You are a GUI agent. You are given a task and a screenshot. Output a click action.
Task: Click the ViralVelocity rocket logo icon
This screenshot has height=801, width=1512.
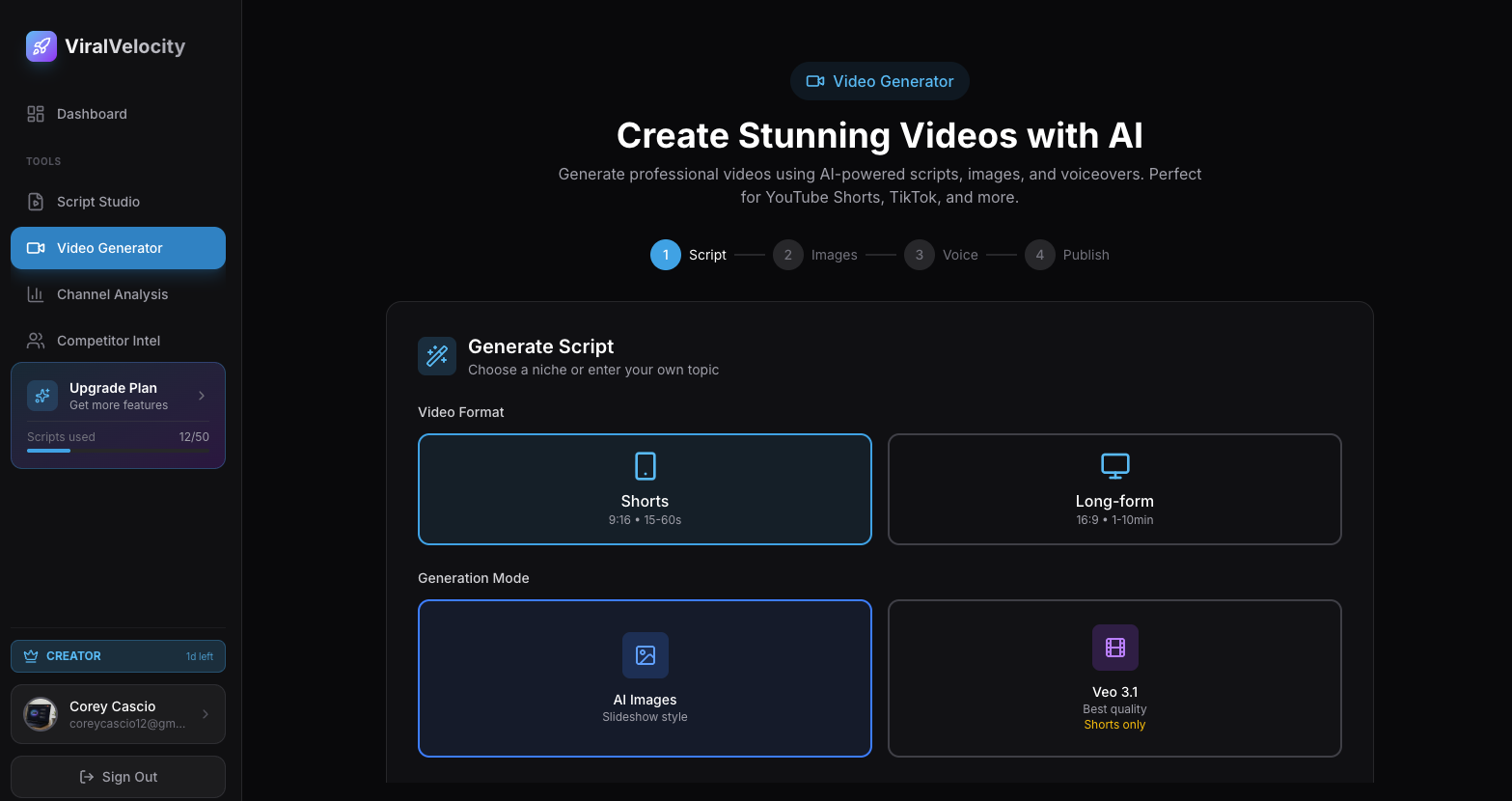click(x=41, y=45)
